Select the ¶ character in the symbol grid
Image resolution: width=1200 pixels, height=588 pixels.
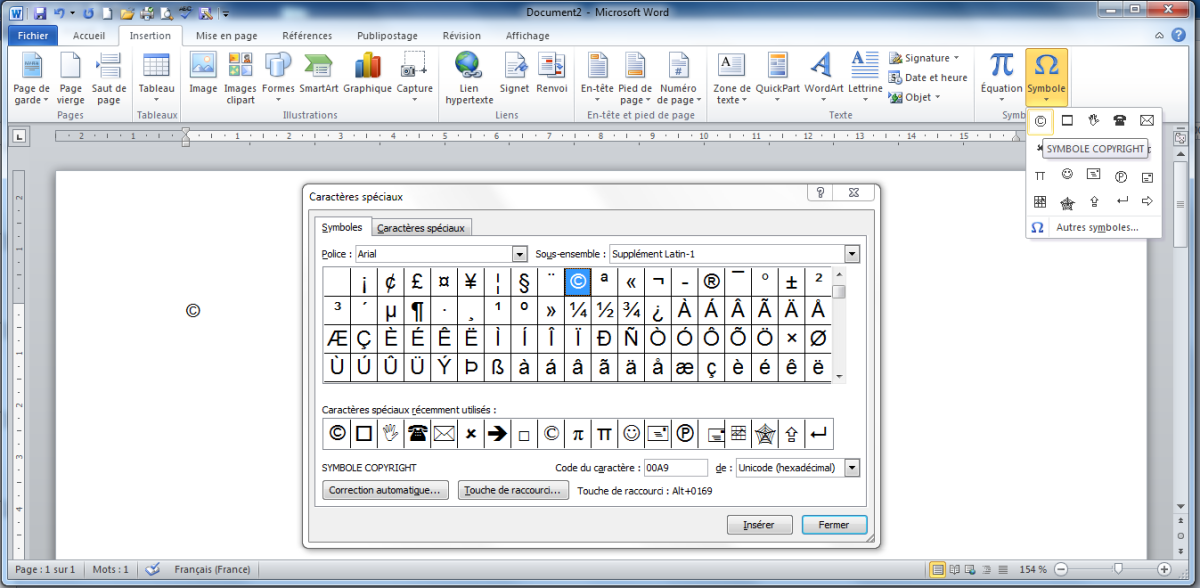[416, 310]
